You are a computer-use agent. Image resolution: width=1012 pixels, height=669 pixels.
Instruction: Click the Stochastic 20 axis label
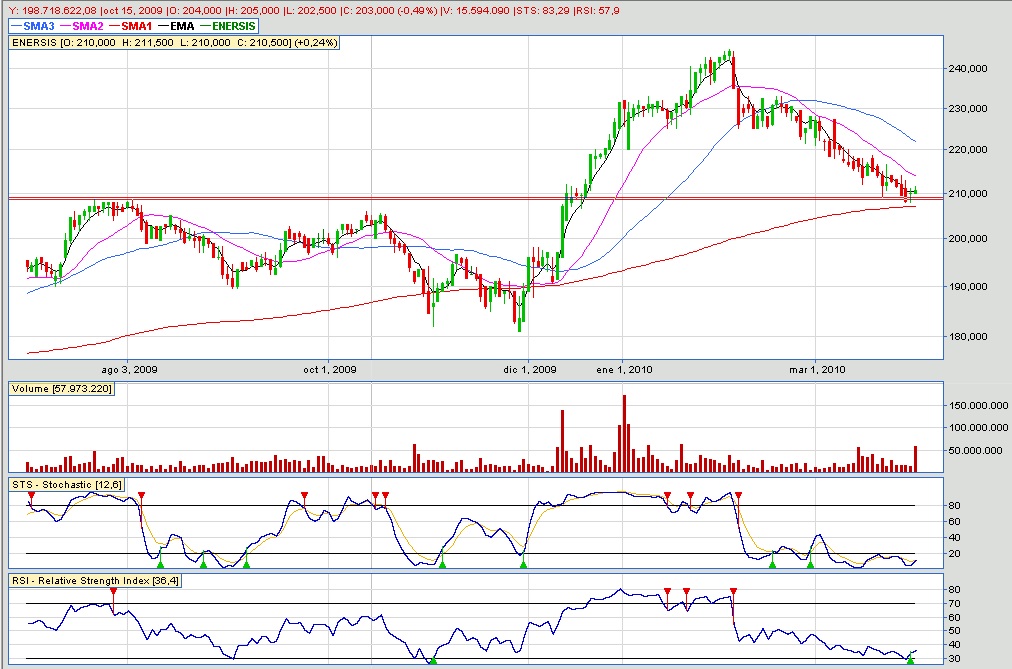click(954, 554)
